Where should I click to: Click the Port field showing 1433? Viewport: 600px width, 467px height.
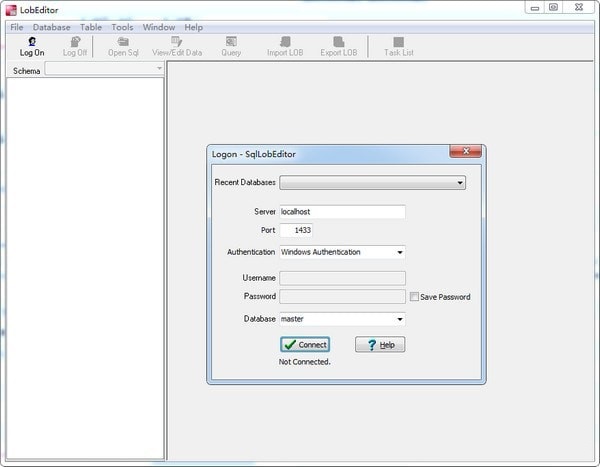pyautogui.click(x=296, y=230)
